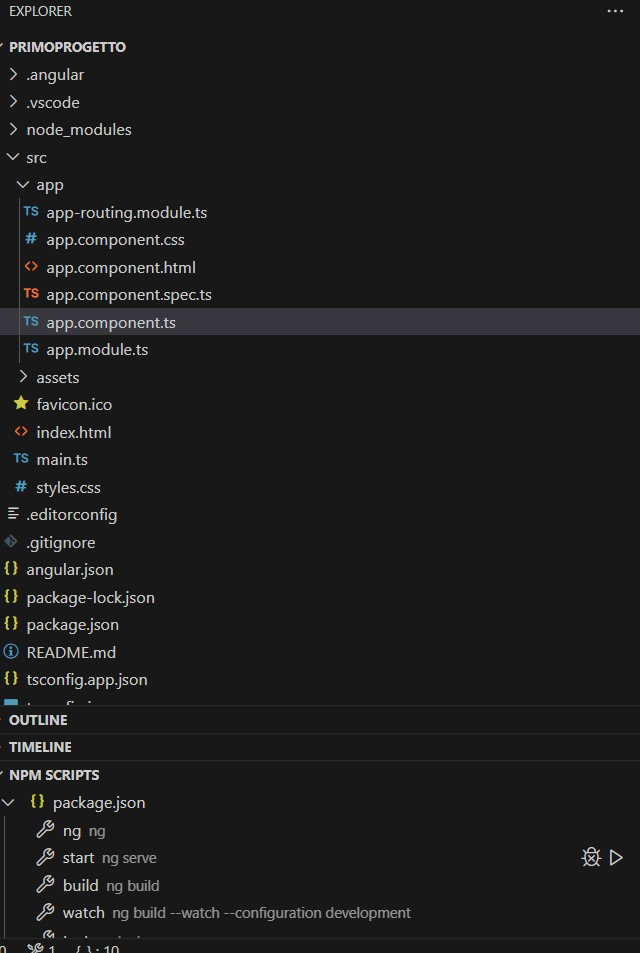Click braces icon of NPM Scripts package.json
640x953 pixels.
coord(38,802)
